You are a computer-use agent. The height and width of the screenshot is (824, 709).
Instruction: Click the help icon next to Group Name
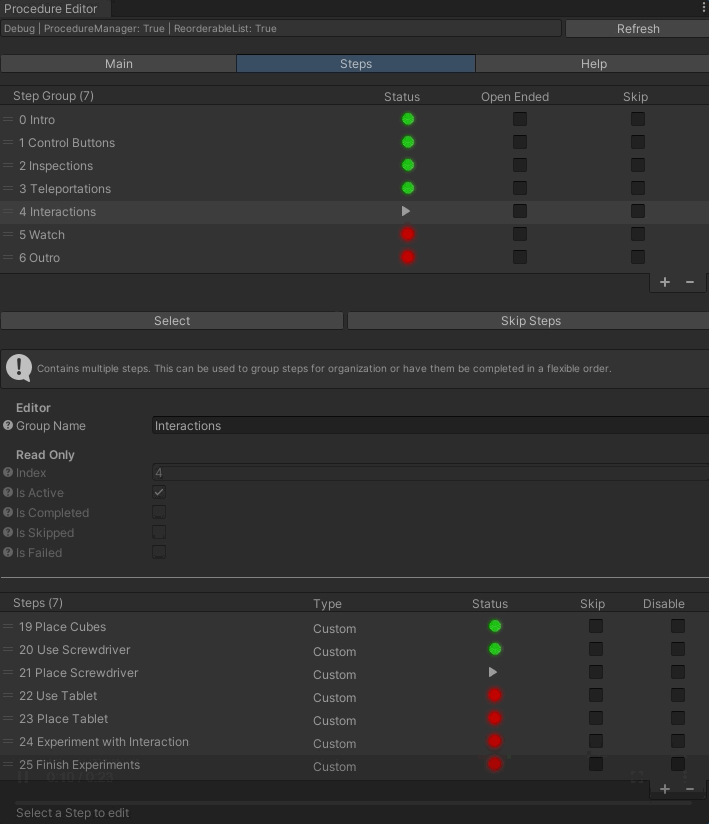(x=8, y=426)
